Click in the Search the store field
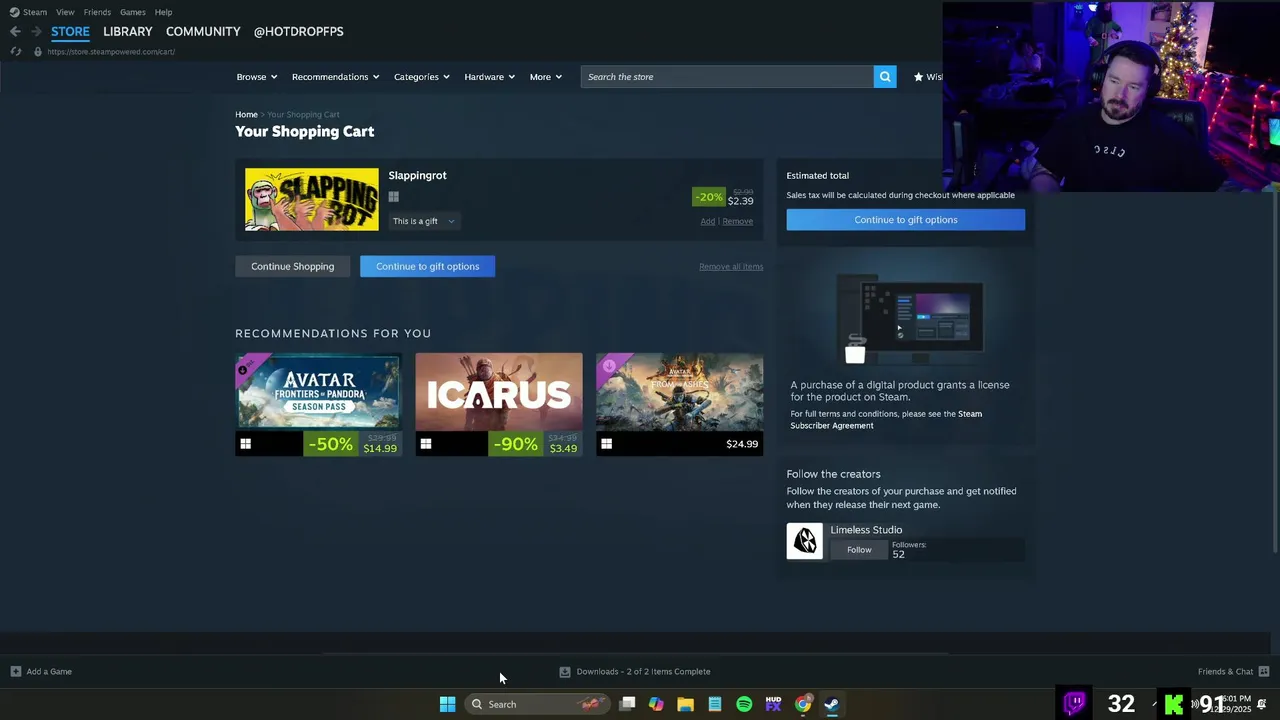1280x720 pixels. [x=727, y=77]
